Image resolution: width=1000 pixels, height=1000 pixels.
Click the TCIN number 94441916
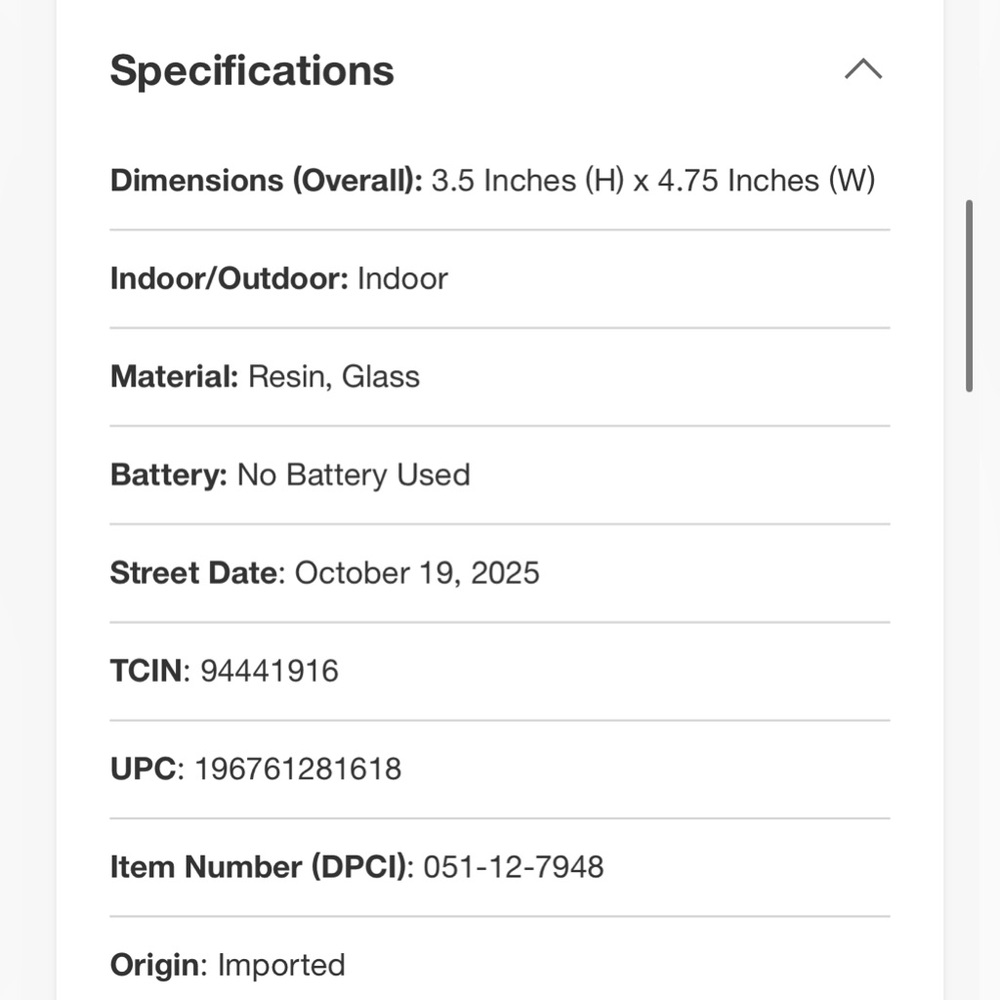click(x=269, y=670)
